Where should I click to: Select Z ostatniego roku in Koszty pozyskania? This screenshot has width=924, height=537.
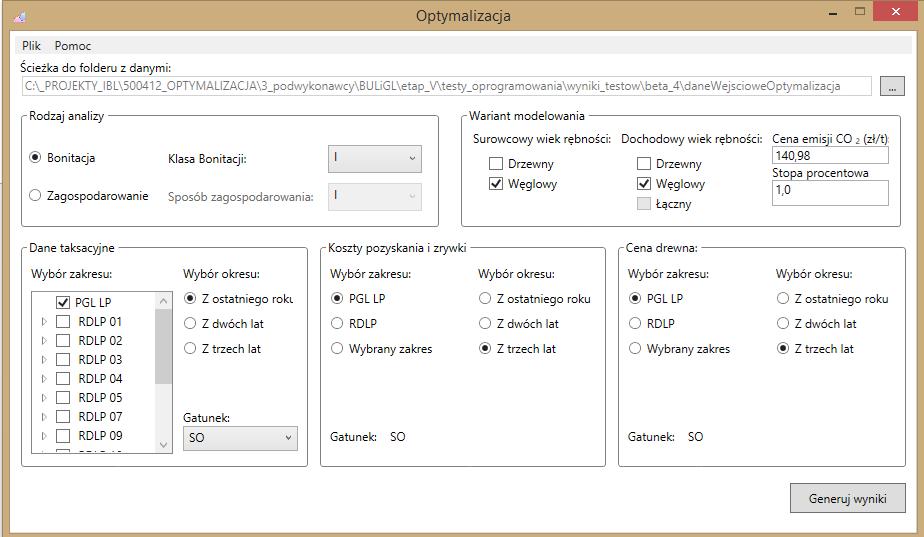[x=485, y=298]
